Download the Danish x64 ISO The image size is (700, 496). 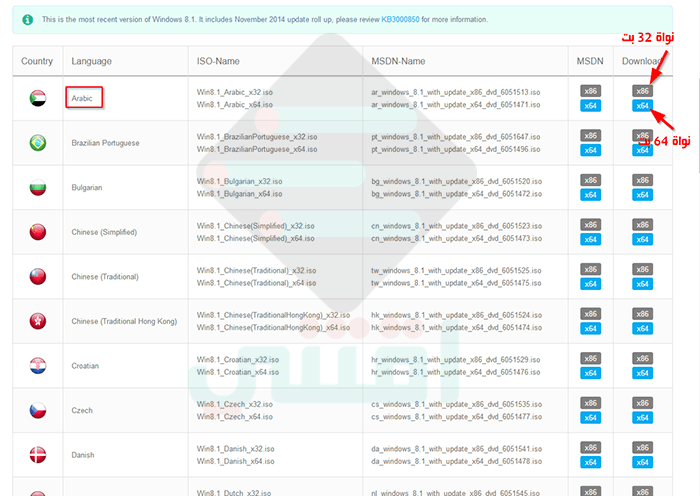click(x=642, y=463)
